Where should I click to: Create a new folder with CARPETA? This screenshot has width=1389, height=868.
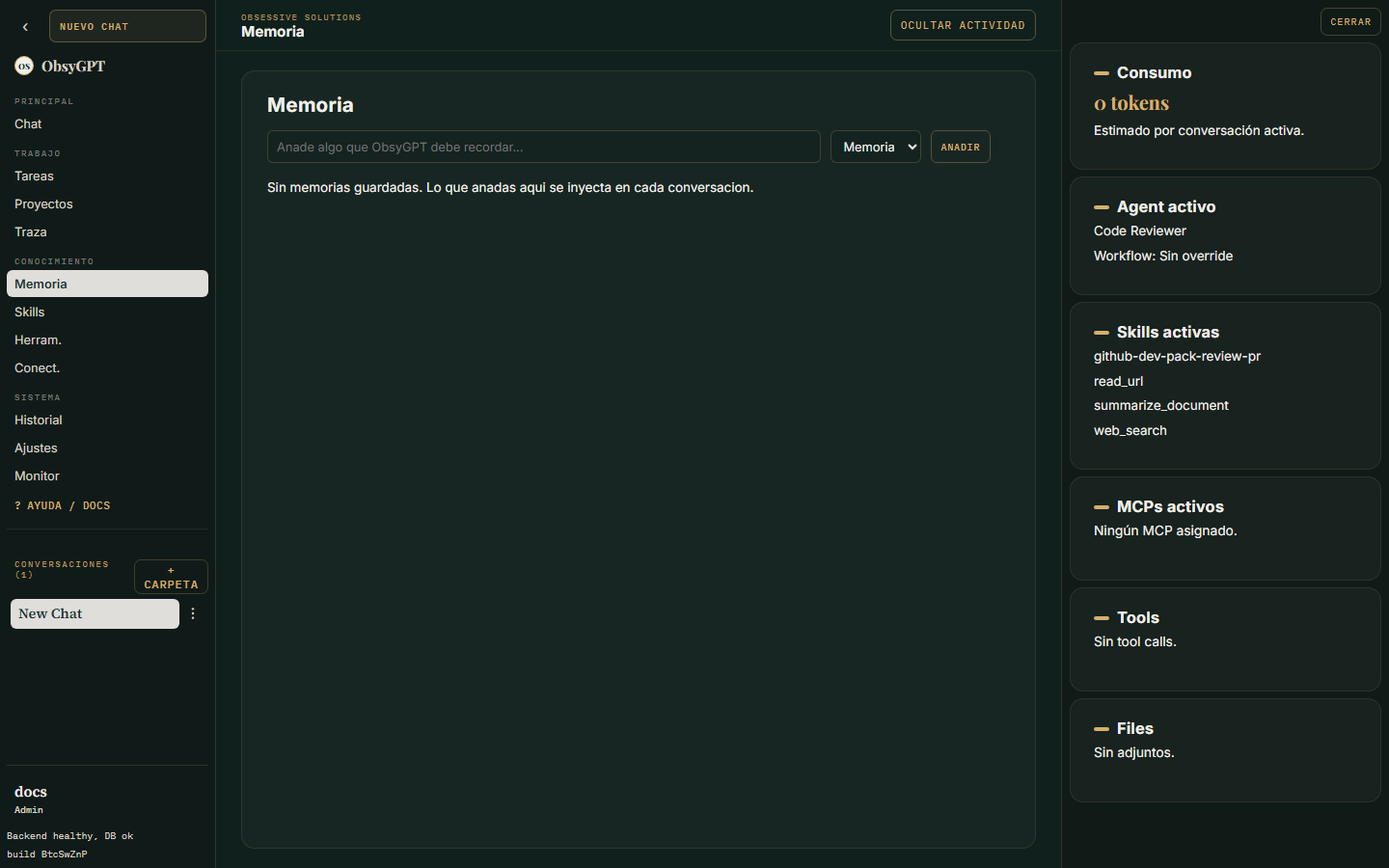tap(171, 577)
